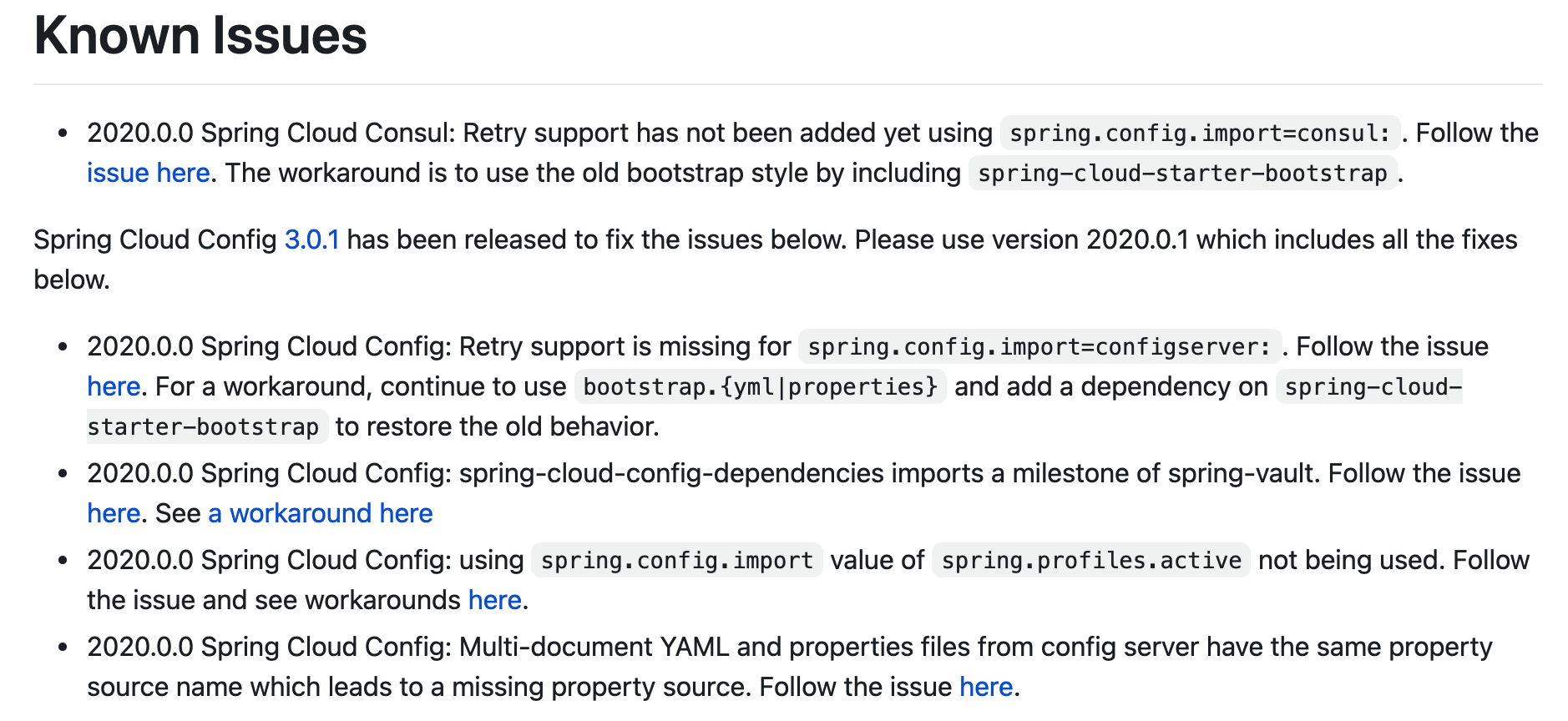Follow the "here" link before "For a workaround"
The width and height of the screenshot is (1568, 721).
click(x=113, y=386)
